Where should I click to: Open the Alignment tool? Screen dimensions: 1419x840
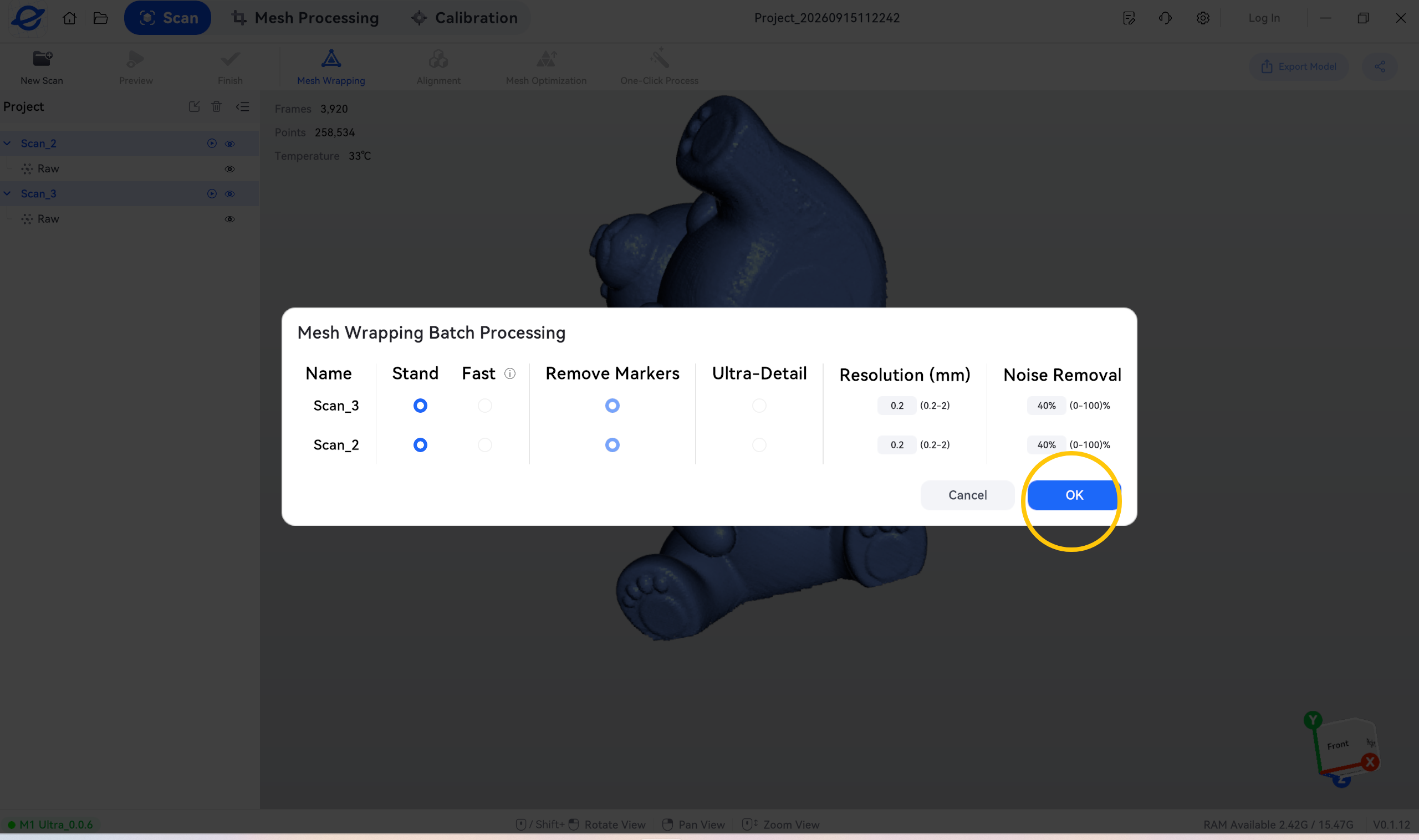(x=438, y=67)
